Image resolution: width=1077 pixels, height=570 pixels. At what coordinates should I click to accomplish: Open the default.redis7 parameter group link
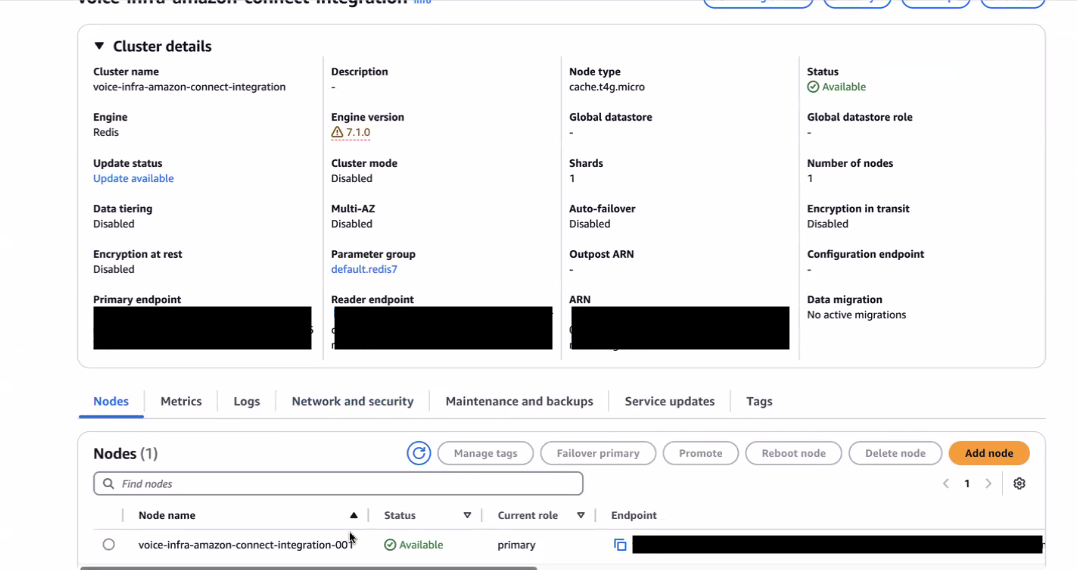tap(364, 269)
